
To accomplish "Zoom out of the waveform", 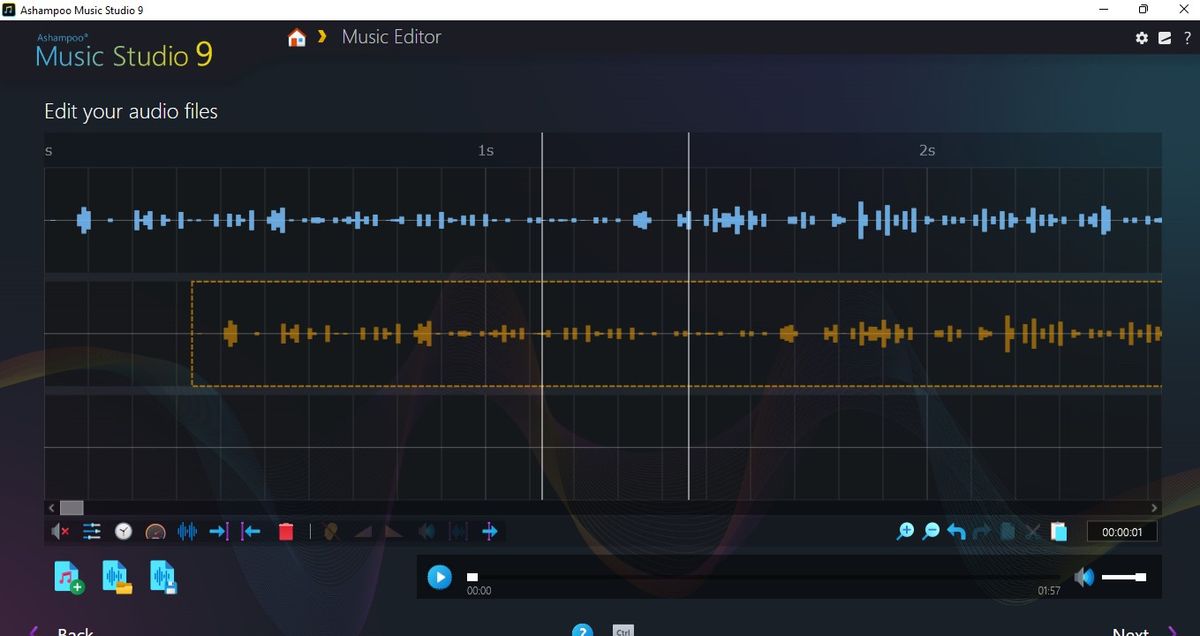I will (930, 531).
